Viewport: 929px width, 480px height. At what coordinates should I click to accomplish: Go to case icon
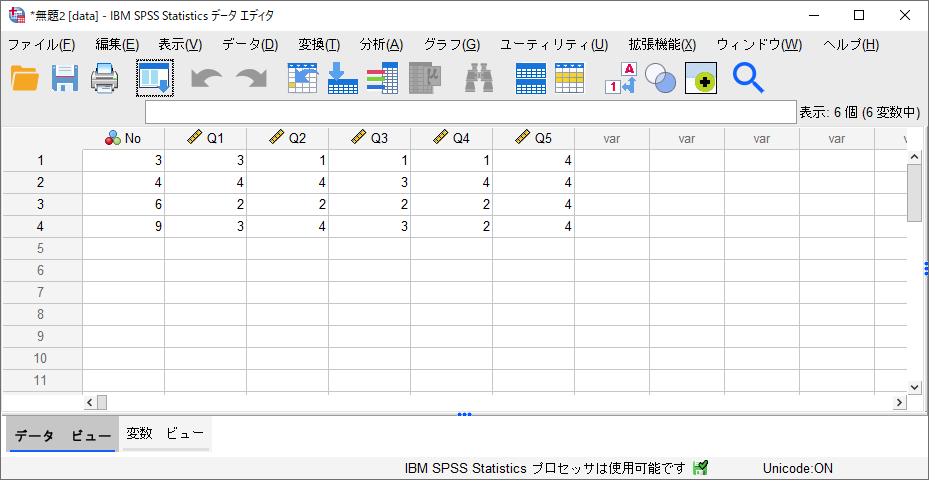(303, 78)
